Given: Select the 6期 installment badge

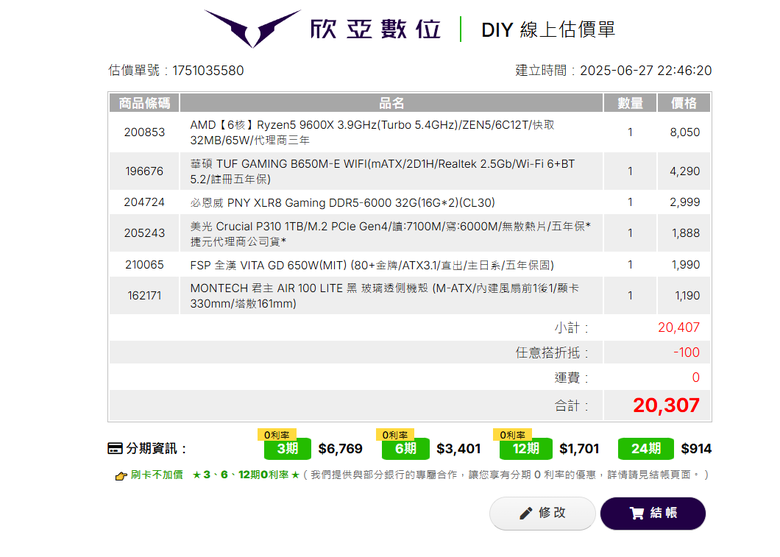Looking at the screenshot, I should coord(405,449).
